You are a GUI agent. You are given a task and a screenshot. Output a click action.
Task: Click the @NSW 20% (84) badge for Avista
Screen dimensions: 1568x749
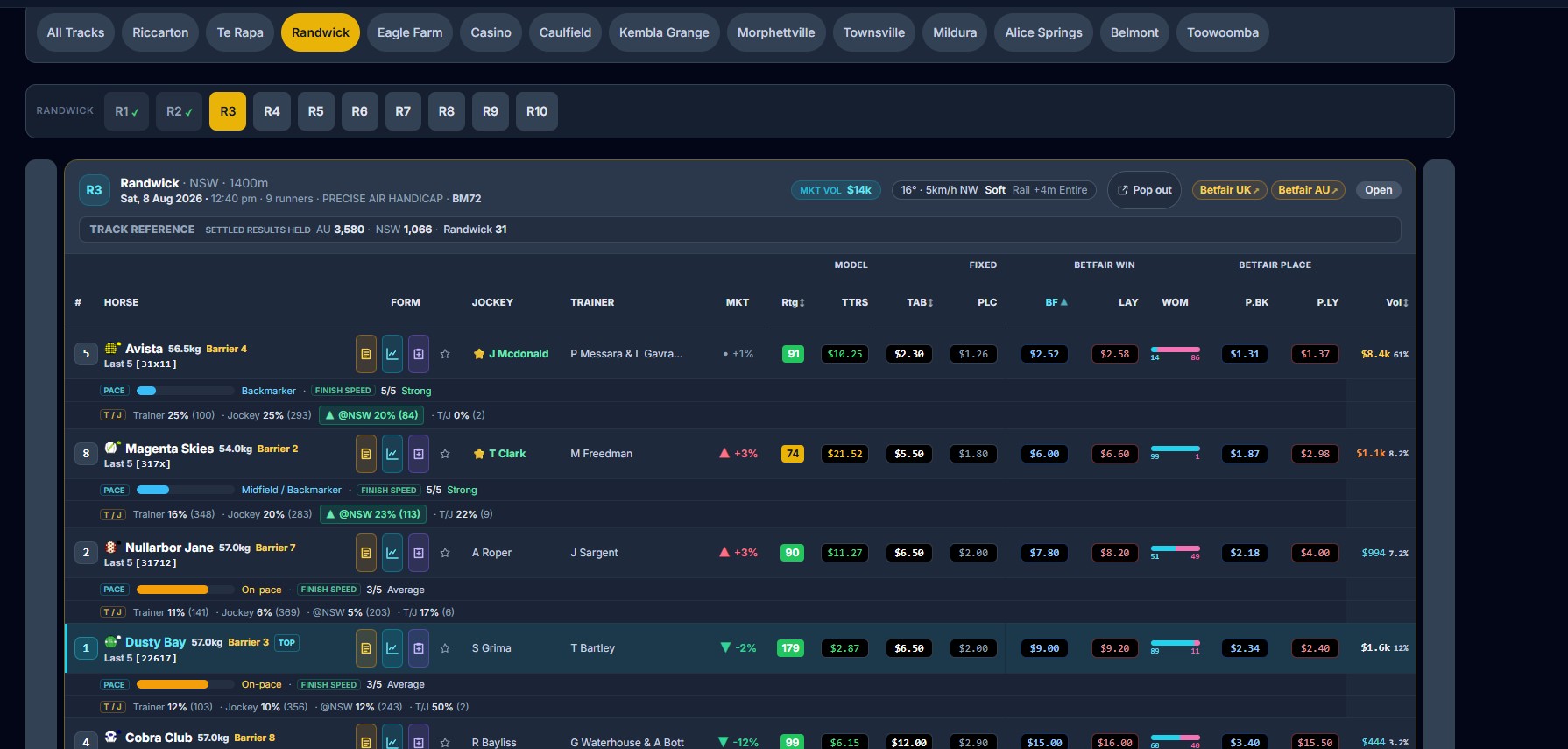pos(371,415)
